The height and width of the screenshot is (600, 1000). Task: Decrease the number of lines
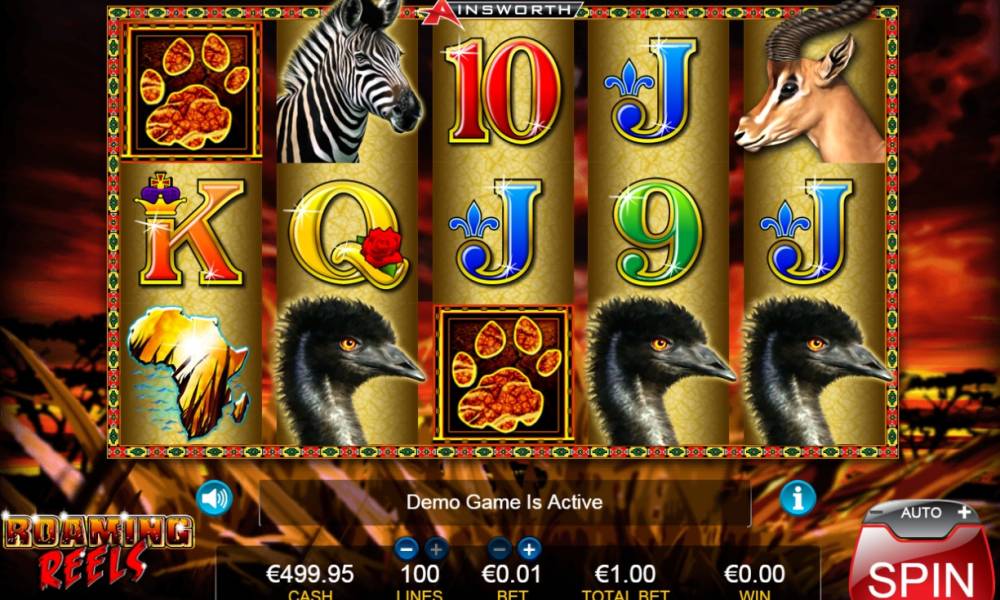pyautogui.click(x=406, y=548)
